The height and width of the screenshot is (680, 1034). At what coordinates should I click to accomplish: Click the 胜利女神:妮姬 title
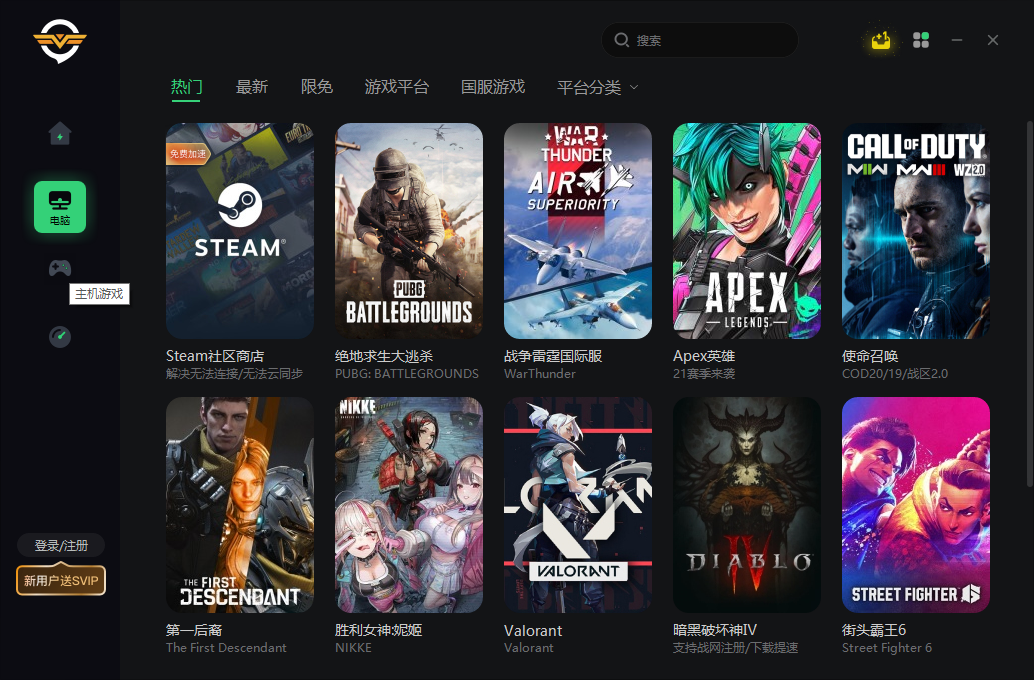click(x=379, y=630)
